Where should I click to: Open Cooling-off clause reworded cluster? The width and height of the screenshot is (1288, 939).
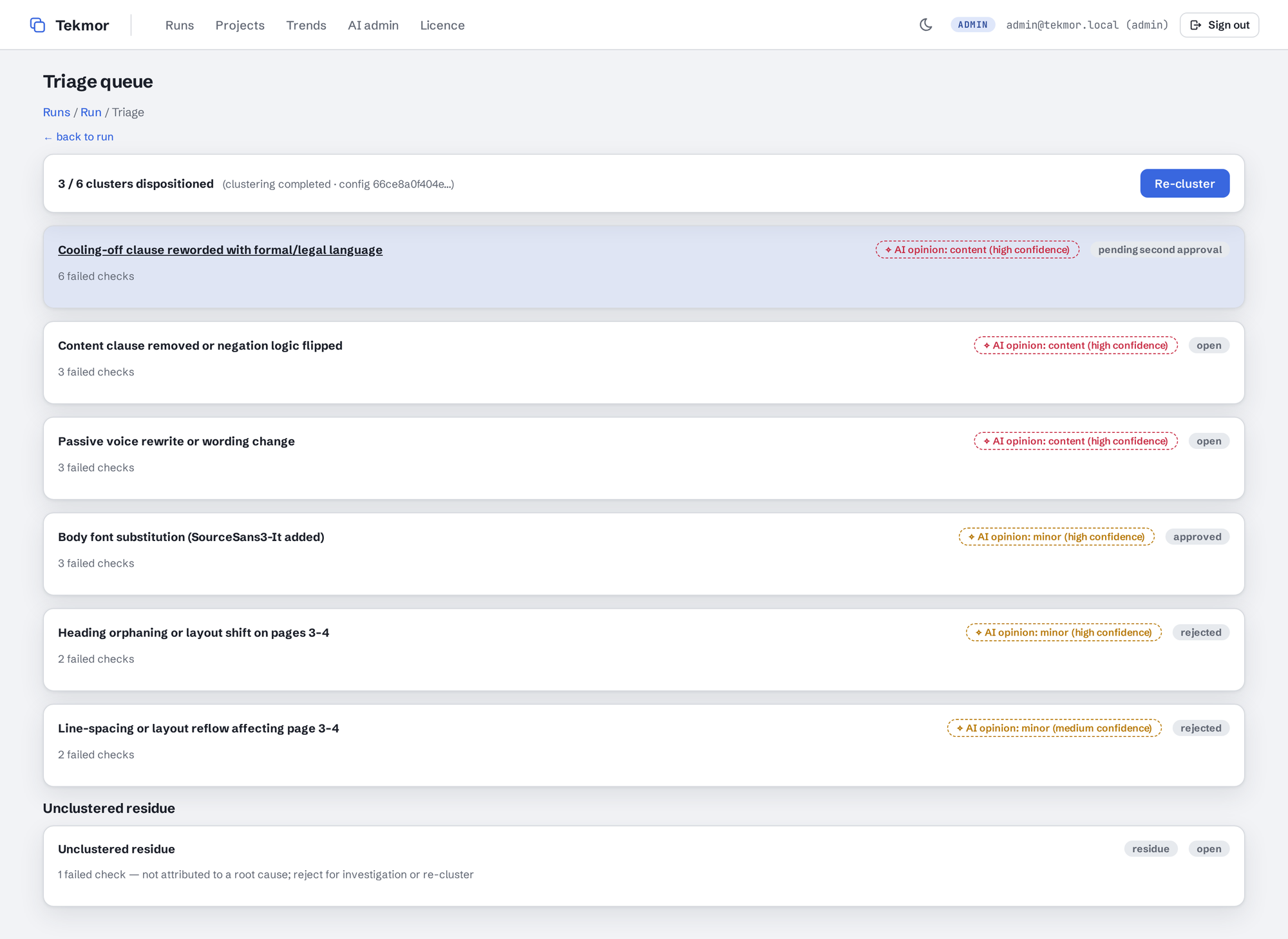pyautogui.click(x=220, y=250)
